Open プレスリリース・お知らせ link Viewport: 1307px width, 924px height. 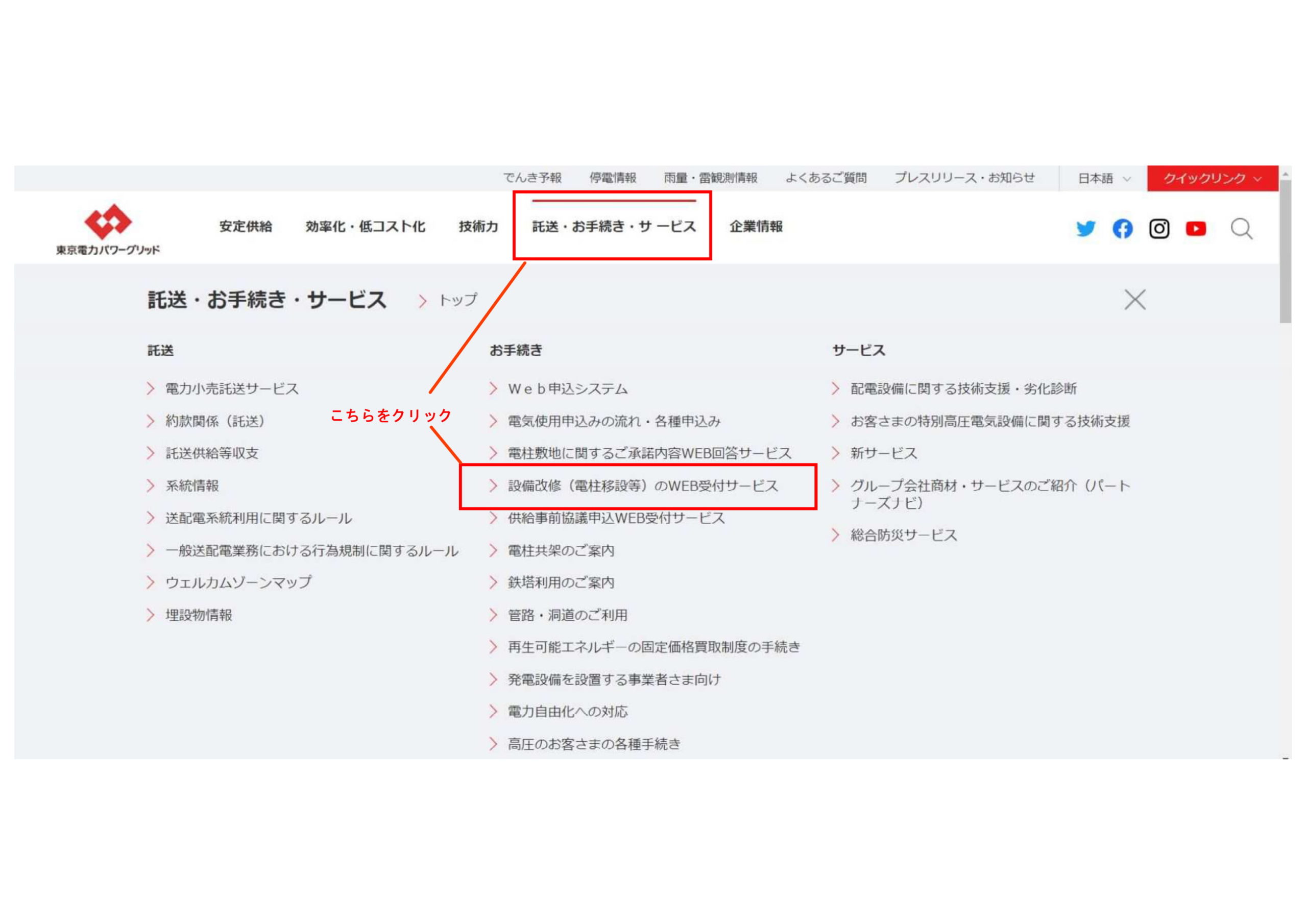coord(964,178)
